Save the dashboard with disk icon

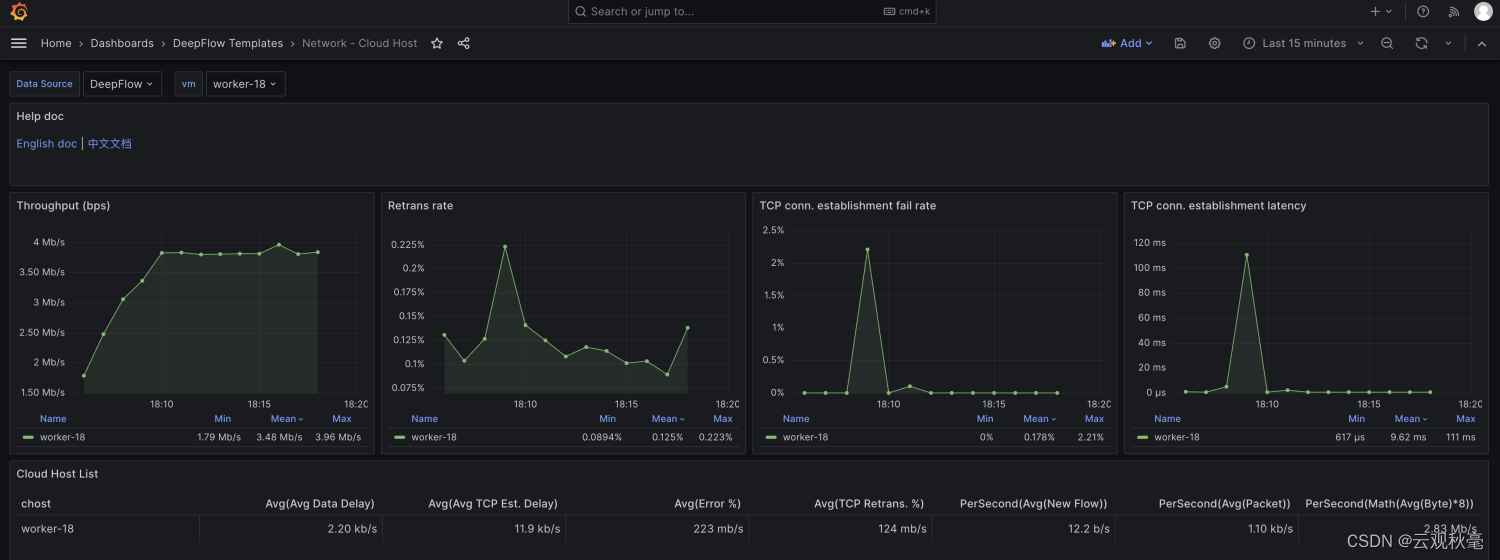[1180, 43]
